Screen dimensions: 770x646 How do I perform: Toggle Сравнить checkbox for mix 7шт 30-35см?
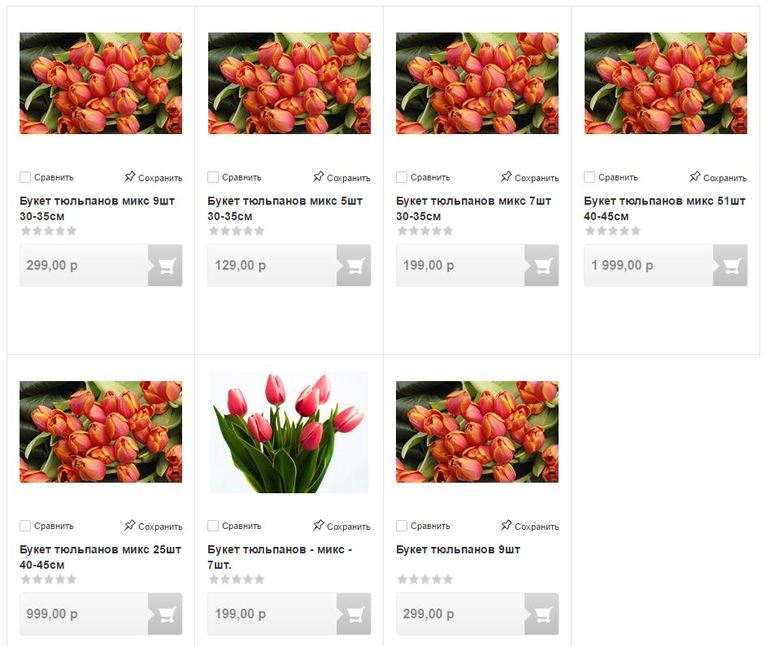401,177
